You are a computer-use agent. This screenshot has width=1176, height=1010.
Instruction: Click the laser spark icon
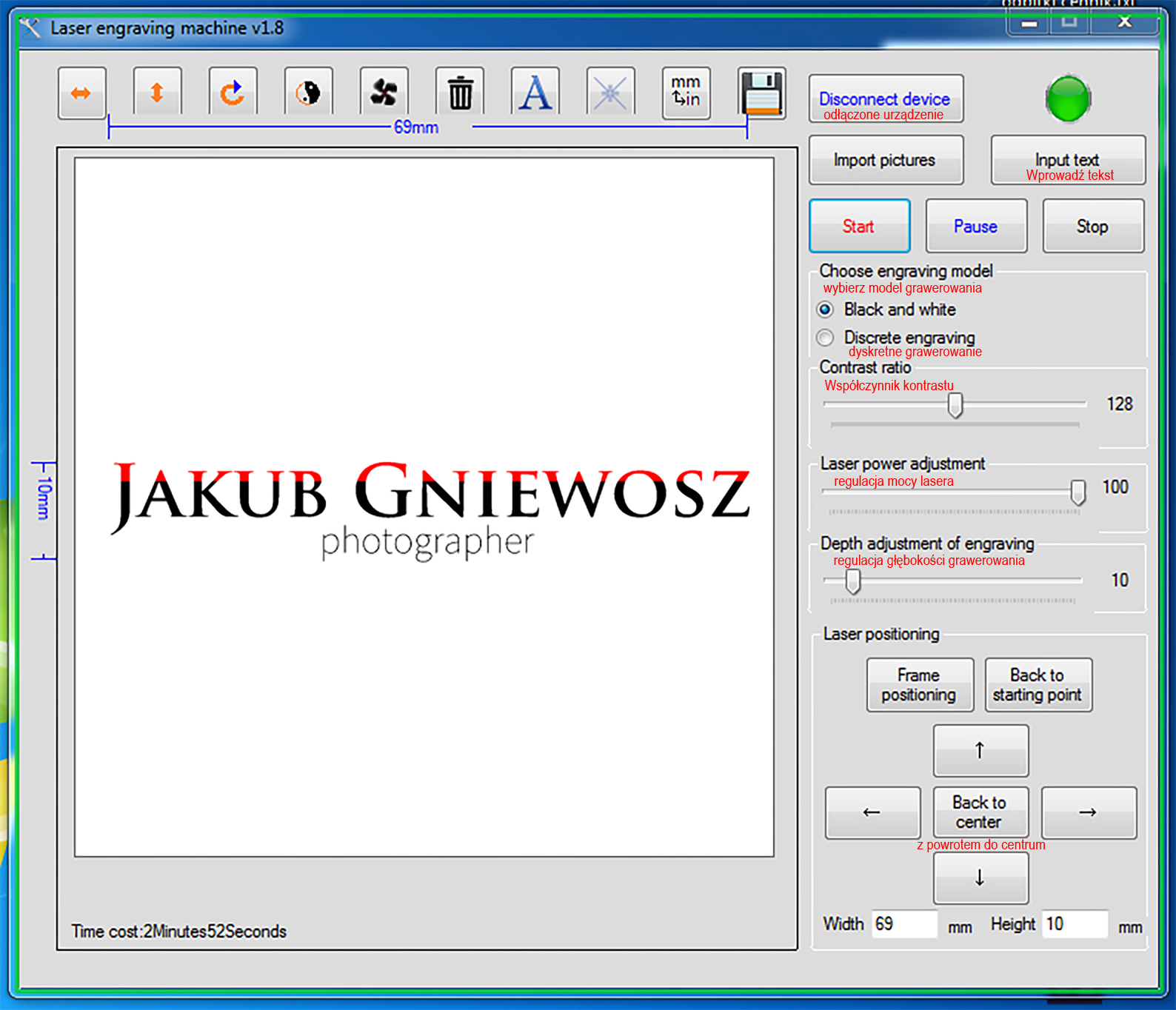[610, 93]
